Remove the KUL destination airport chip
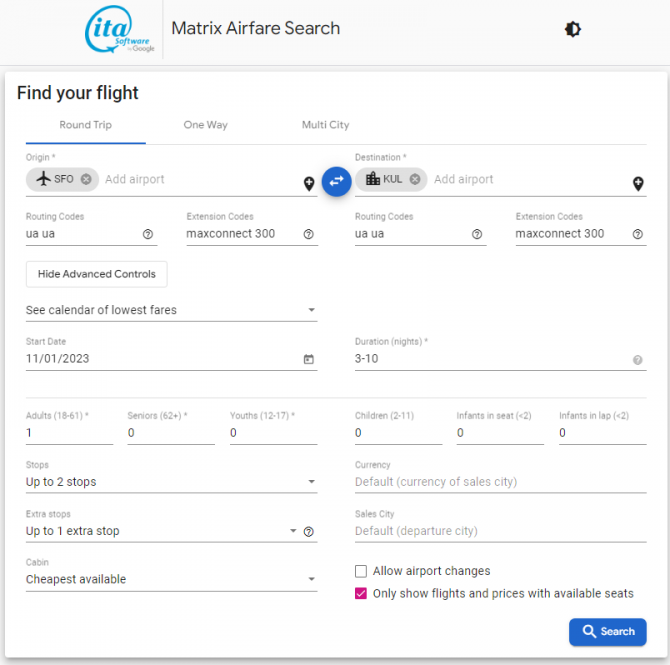 415,179
